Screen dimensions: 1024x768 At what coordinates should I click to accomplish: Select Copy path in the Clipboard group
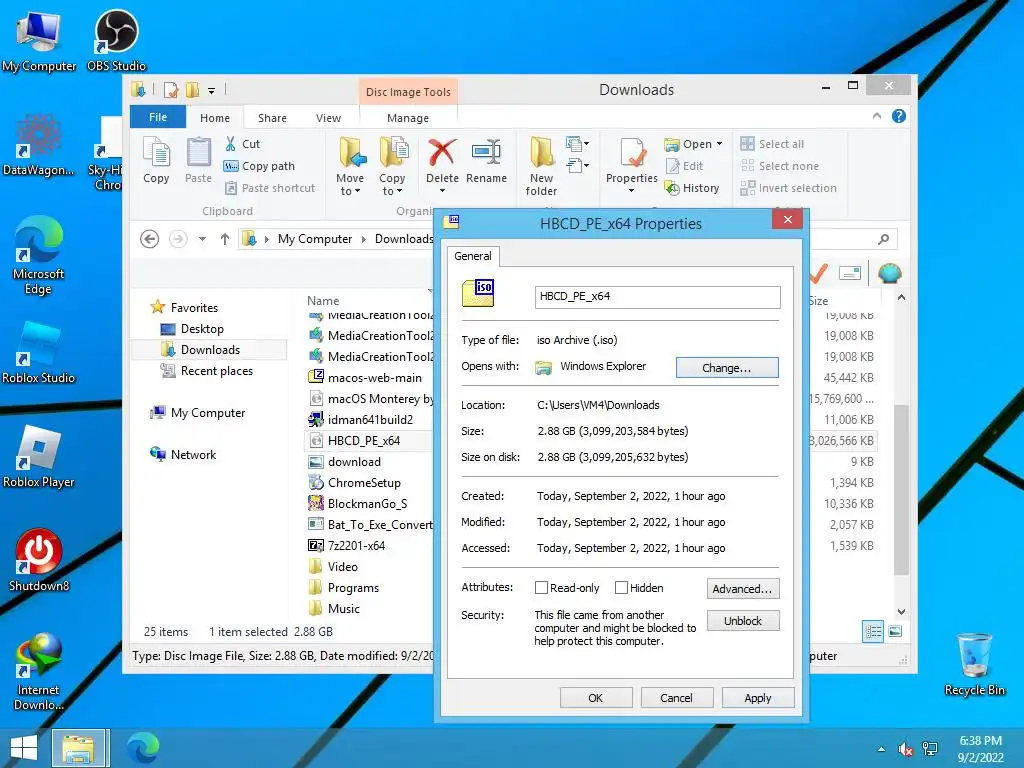260,166
